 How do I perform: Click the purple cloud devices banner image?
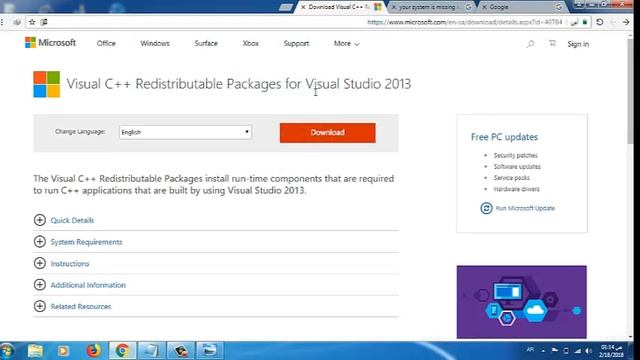pyautogui.click(x=522, y=302)
